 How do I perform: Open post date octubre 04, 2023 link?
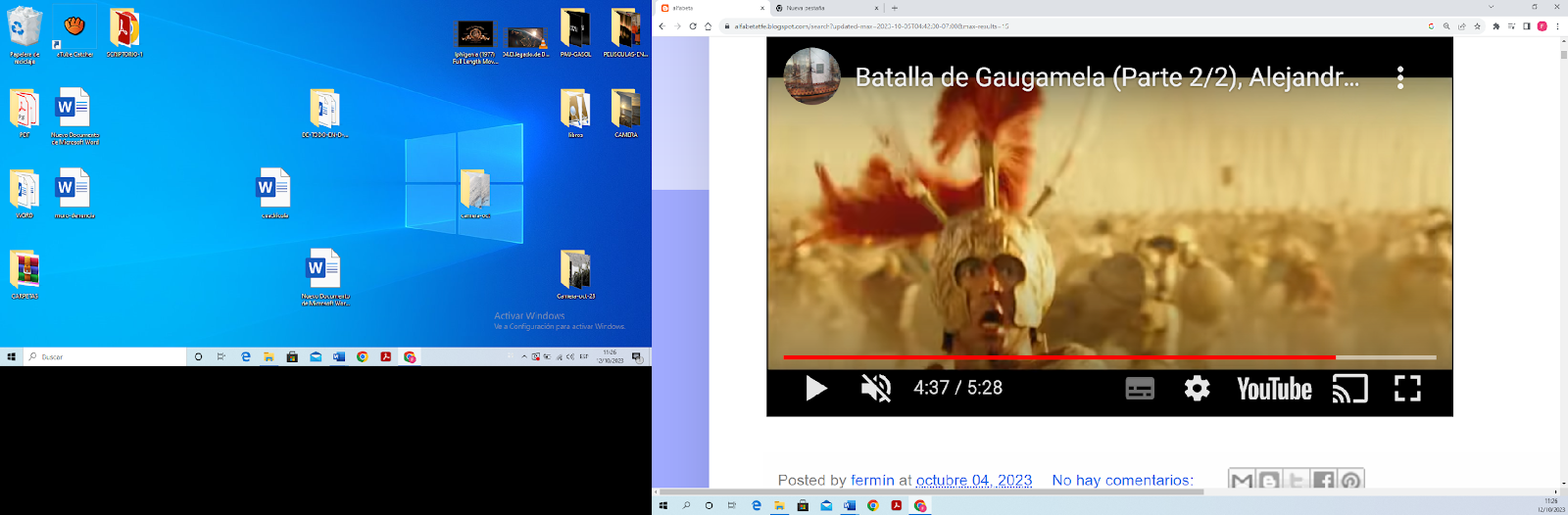974,480
